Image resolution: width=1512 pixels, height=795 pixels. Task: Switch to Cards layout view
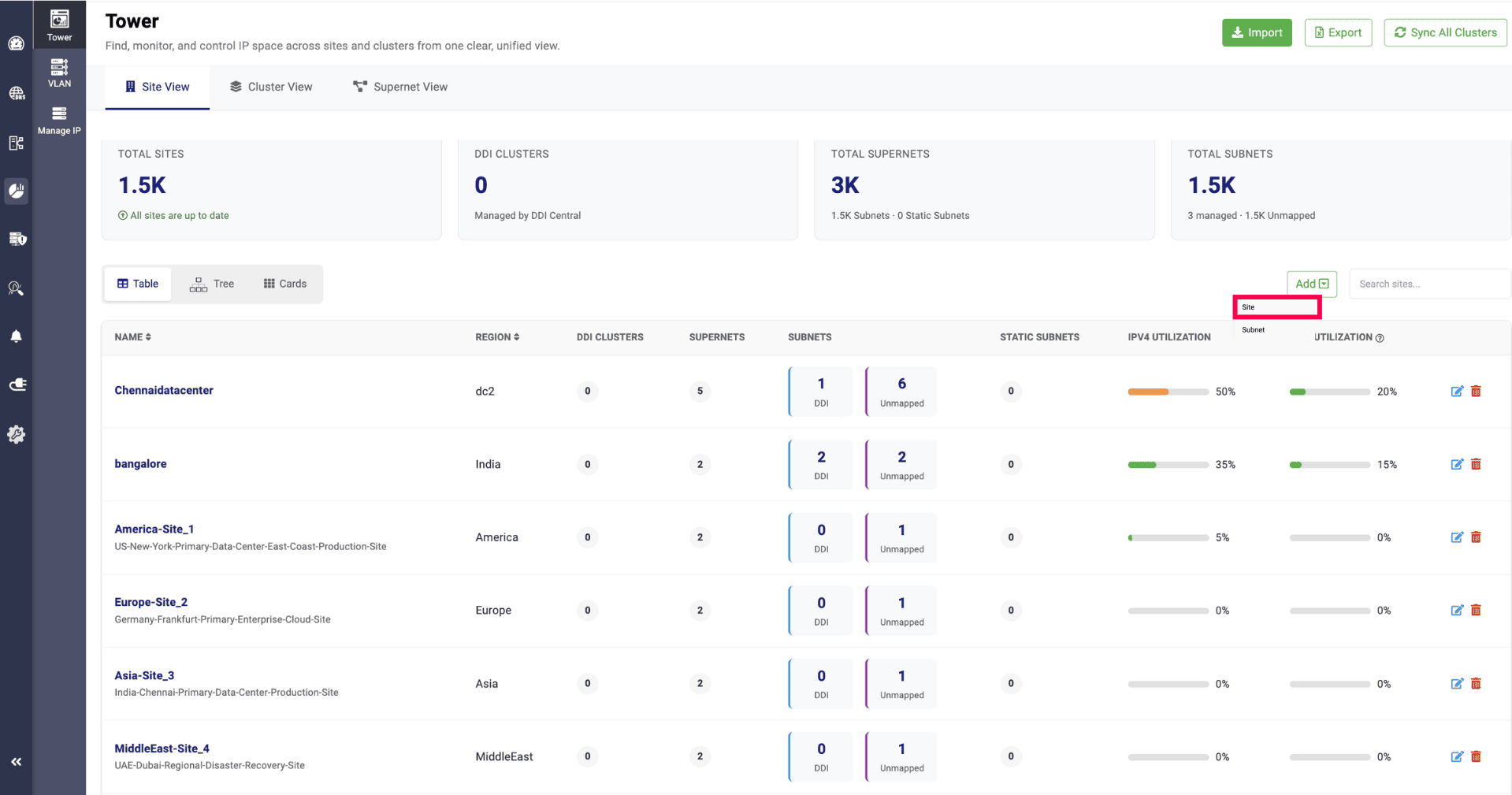coord(284,284)
